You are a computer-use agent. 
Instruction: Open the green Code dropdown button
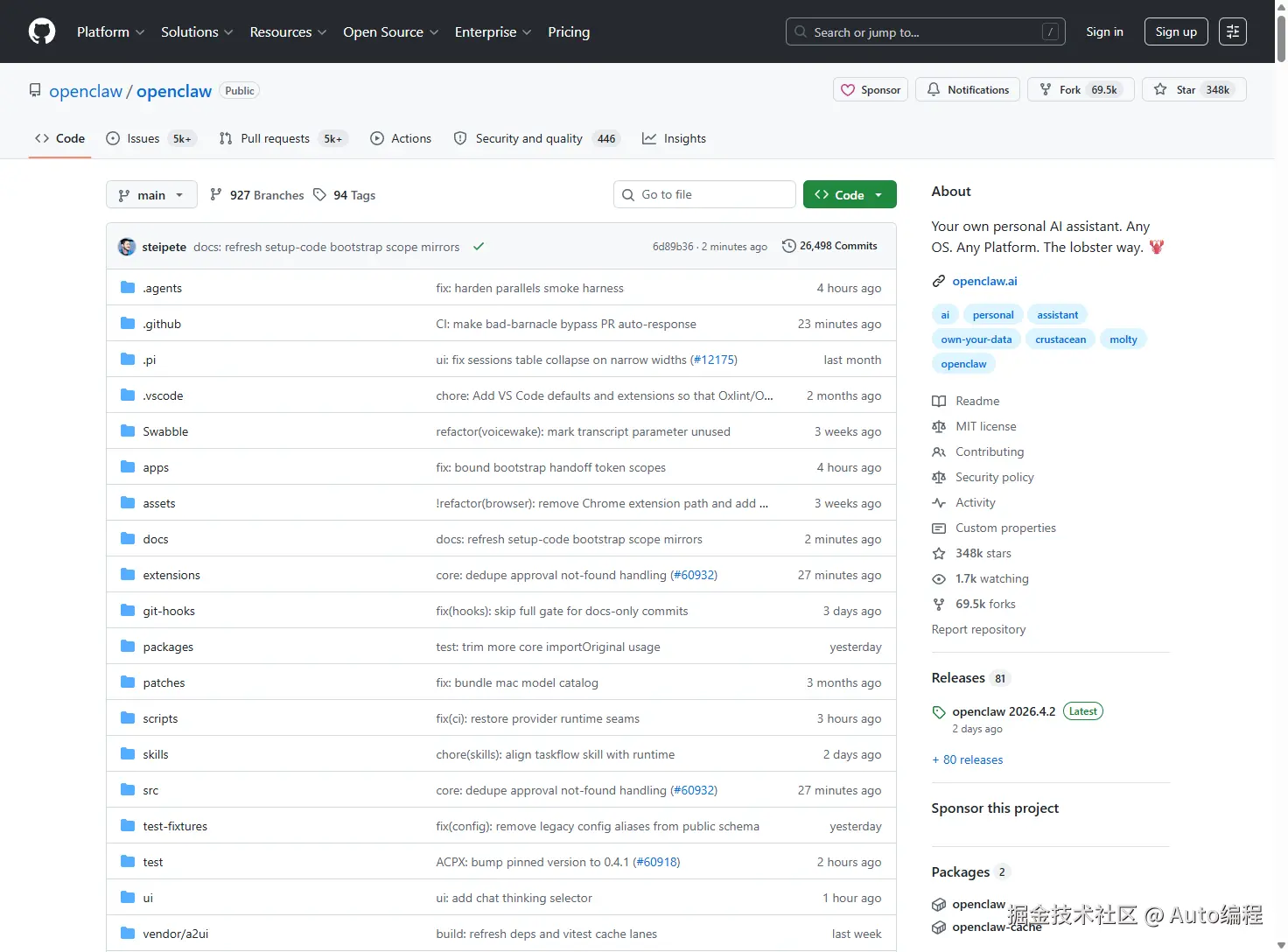[850, 194]
